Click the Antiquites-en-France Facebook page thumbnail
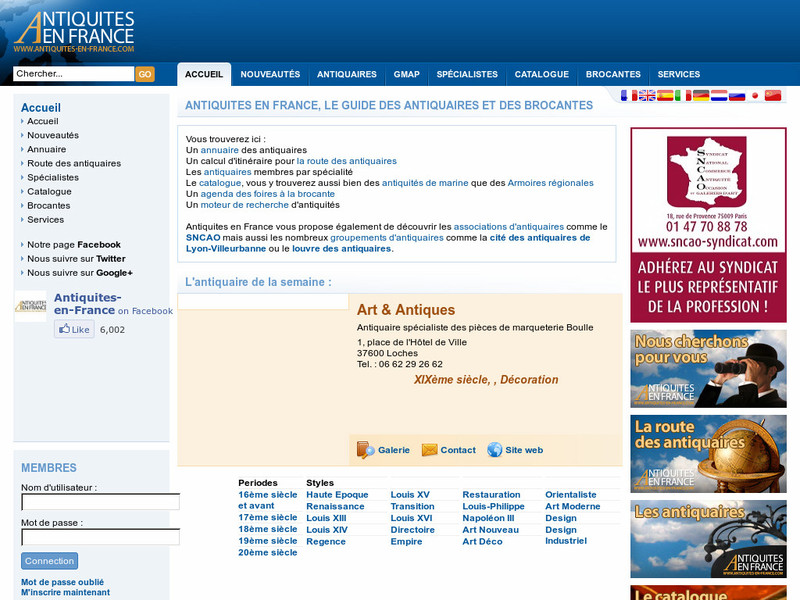The width and height of the screenshot is (800, 600). 31,306
